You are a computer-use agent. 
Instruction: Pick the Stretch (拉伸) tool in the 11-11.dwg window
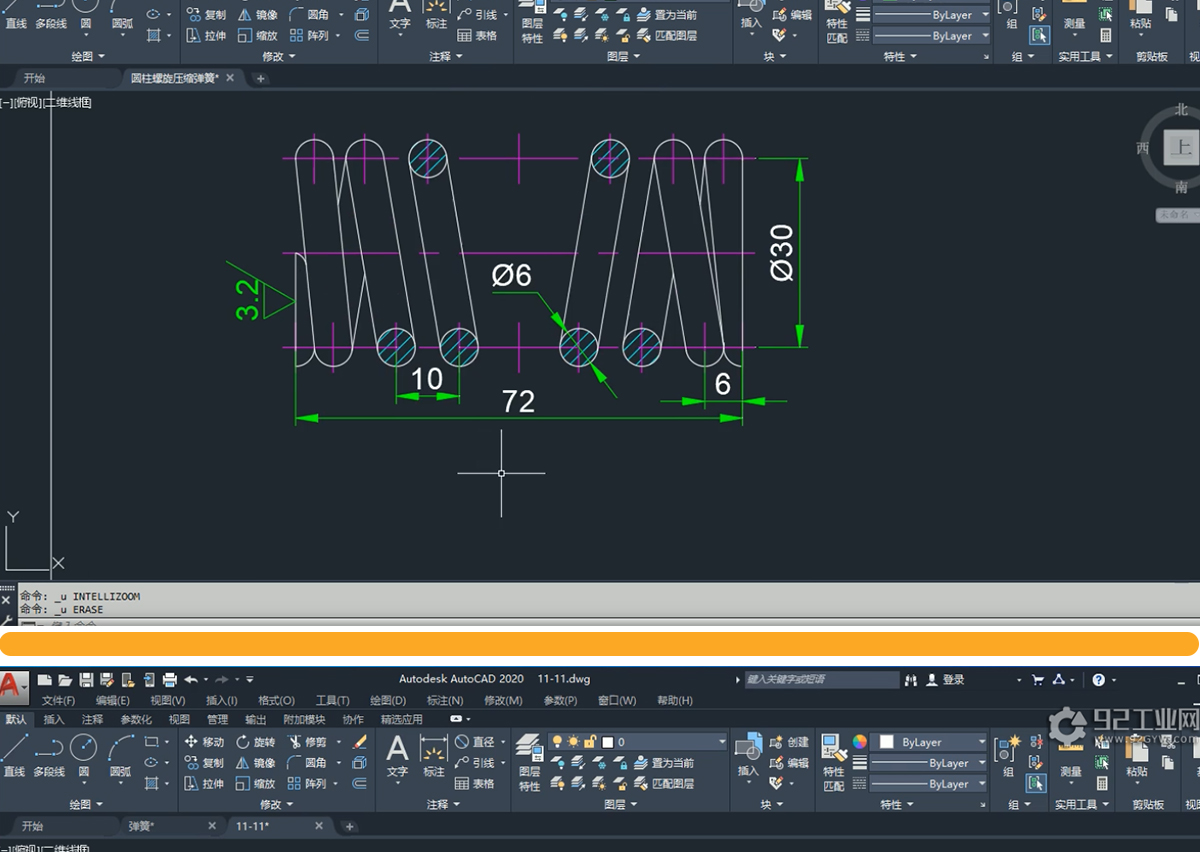coord(204,784)
